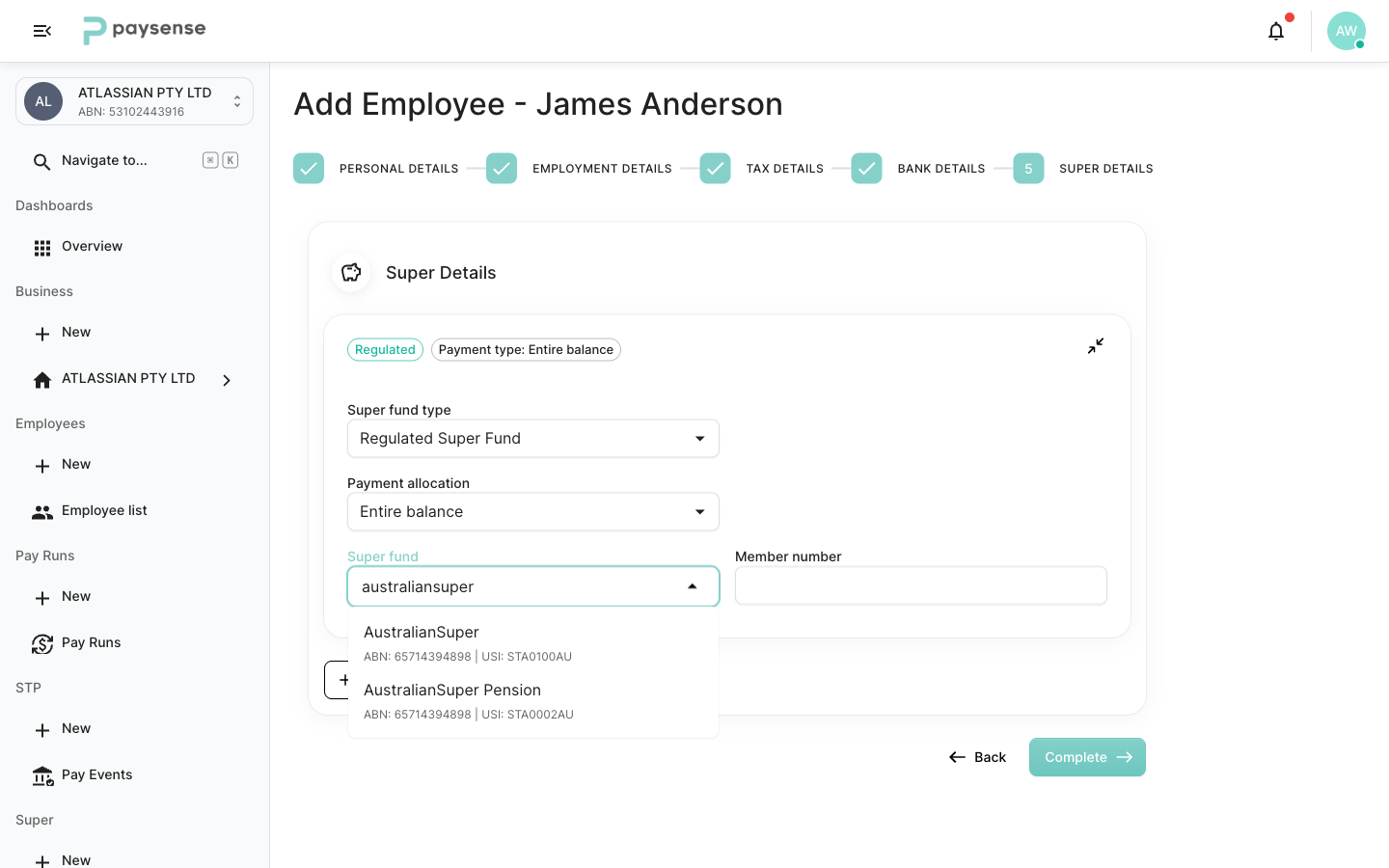Open the ATLASSIAN PTY LTD company switcher

pos(134,101)
